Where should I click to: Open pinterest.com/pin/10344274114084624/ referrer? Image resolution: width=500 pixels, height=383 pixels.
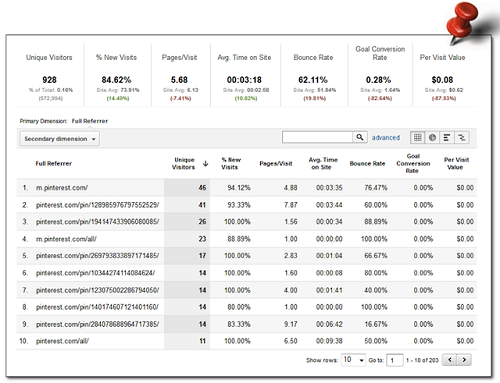coord(95,273)
